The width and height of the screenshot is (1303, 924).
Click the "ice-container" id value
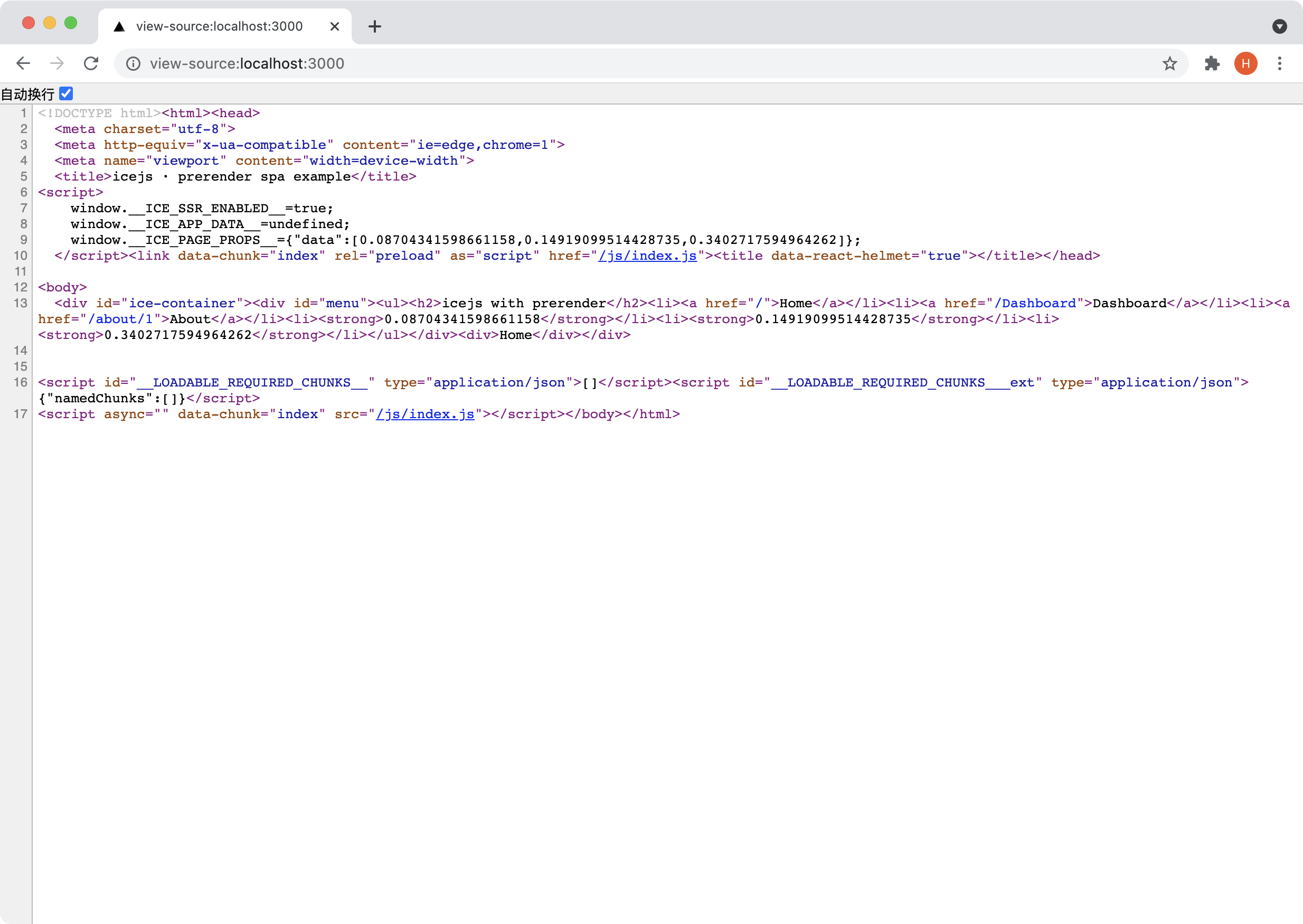tap(182, 303)
